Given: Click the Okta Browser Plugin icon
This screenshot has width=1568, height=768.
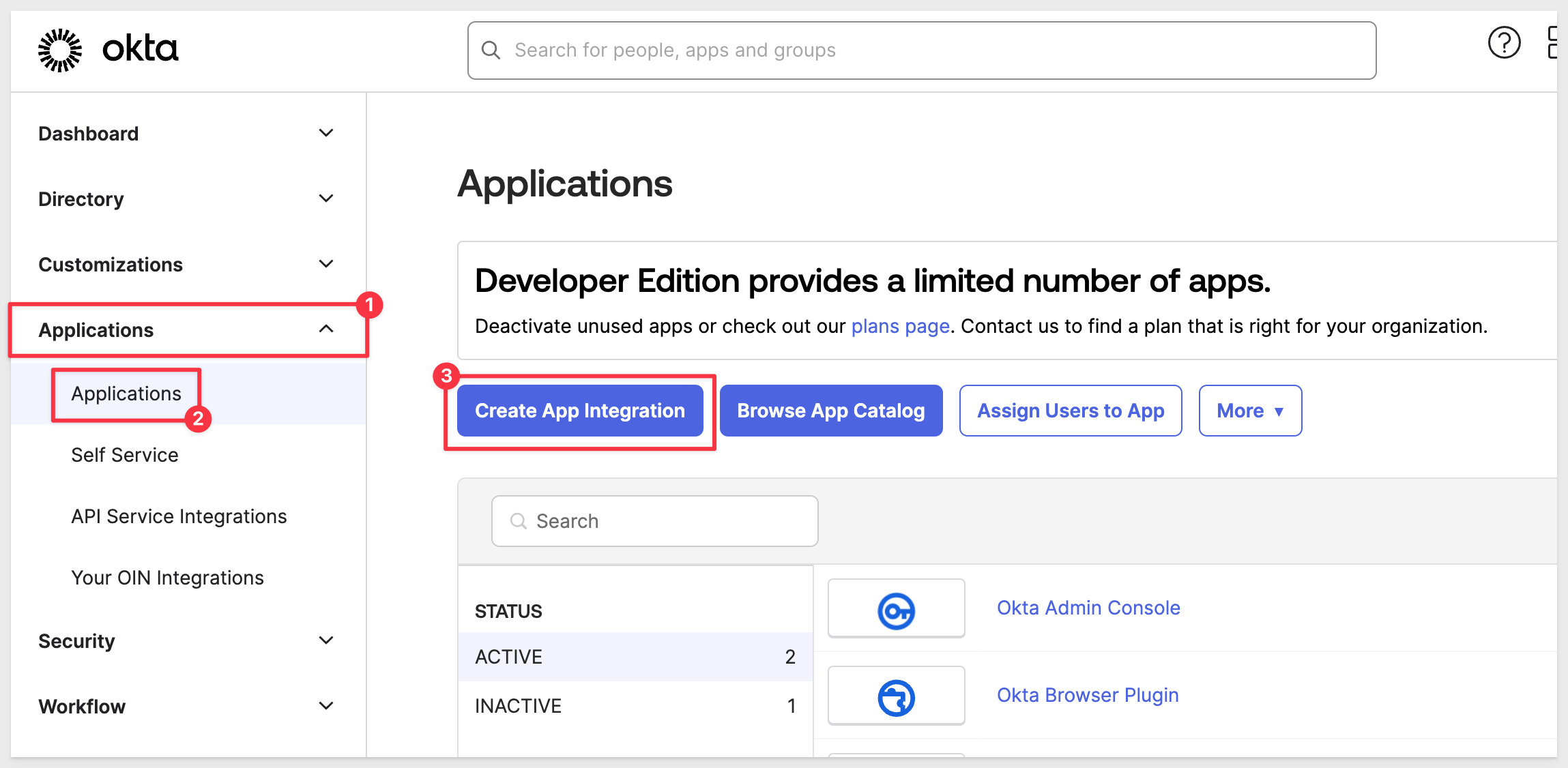Looking at the screenshot, I should [x=896, y=696].
